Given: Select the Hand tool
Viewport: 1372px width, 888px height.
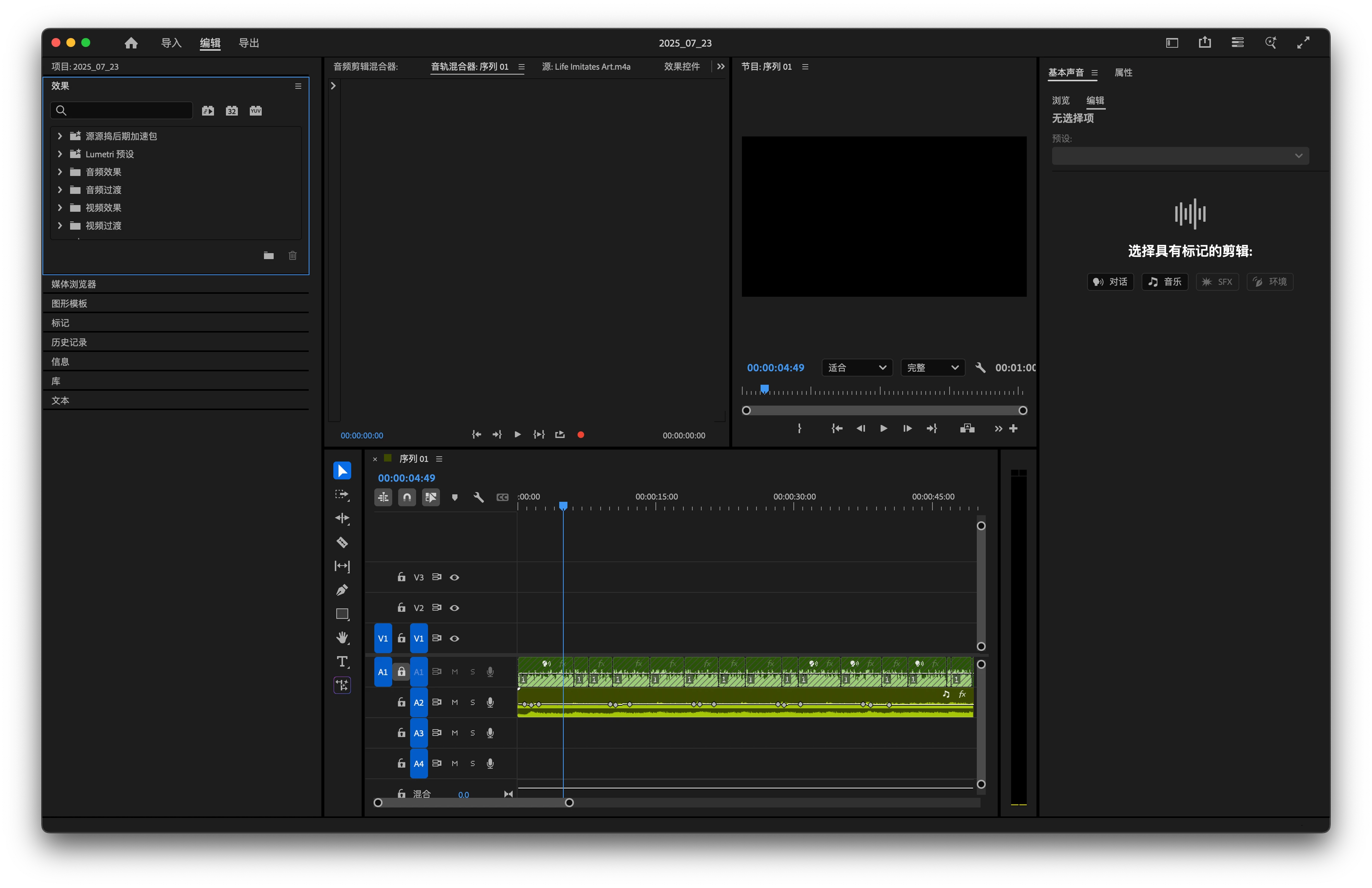Looking at the screenshot, I should coord(342,637).
